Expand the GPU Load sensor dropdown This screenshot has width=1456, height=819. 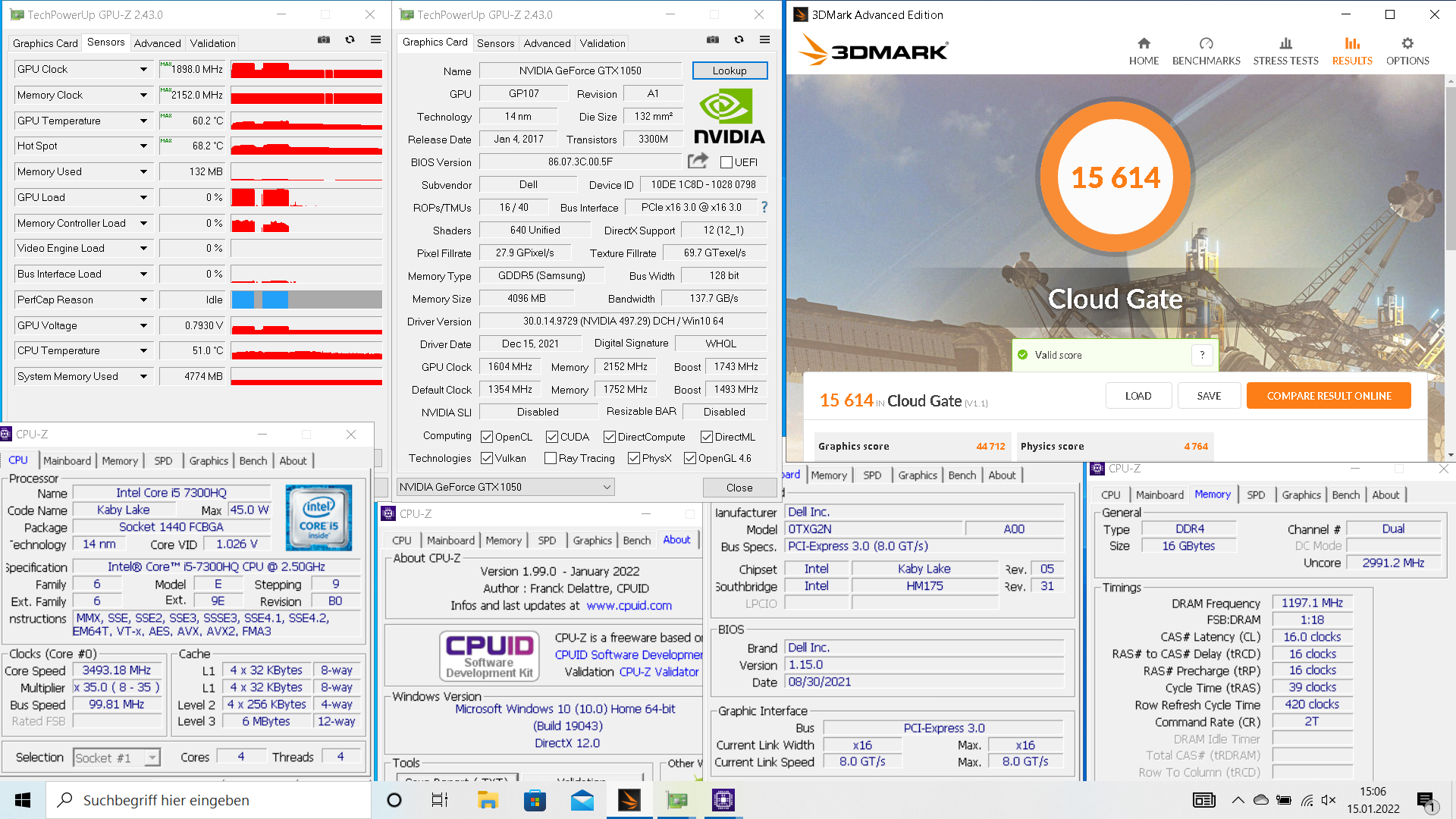[x=143, y=197]
